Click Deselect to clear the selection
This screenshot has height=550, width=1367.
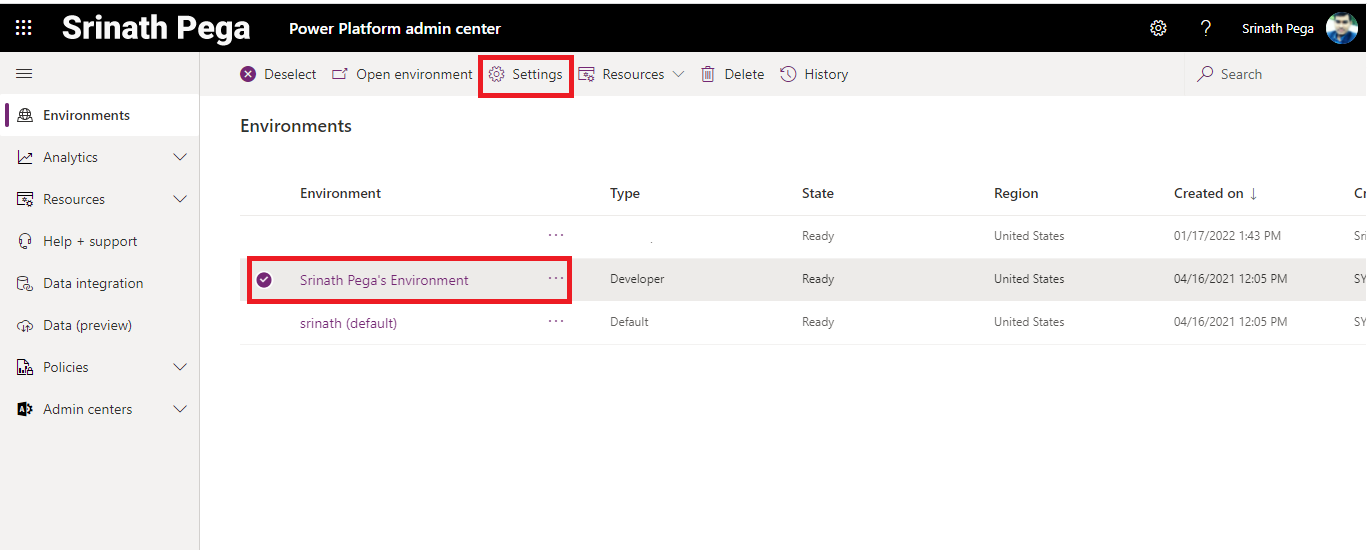[278, 74]
